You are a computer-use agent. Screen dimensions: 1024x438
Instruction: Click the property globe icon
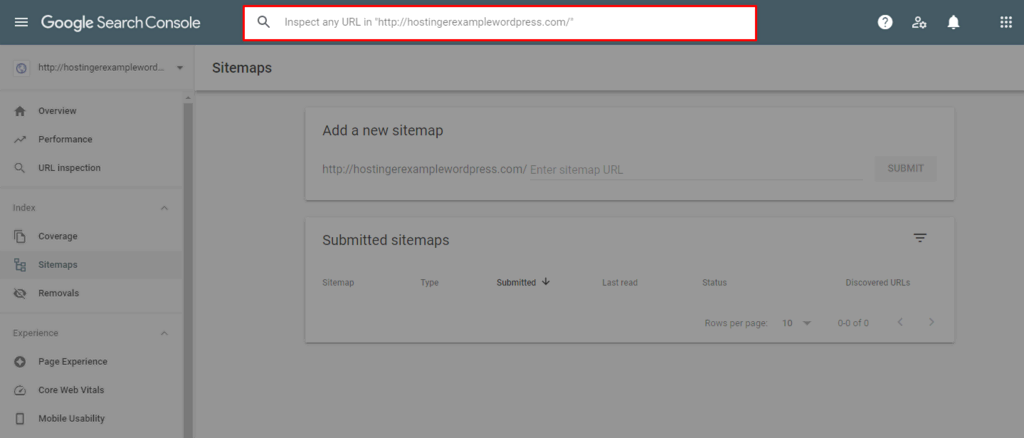click(x=22, y=68)
